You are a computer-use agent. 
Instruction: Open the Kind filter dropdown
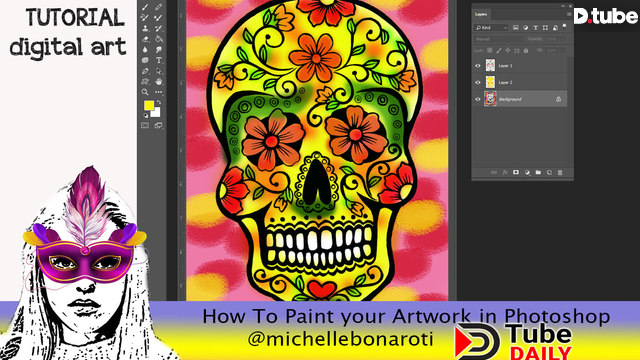[491, 28]
